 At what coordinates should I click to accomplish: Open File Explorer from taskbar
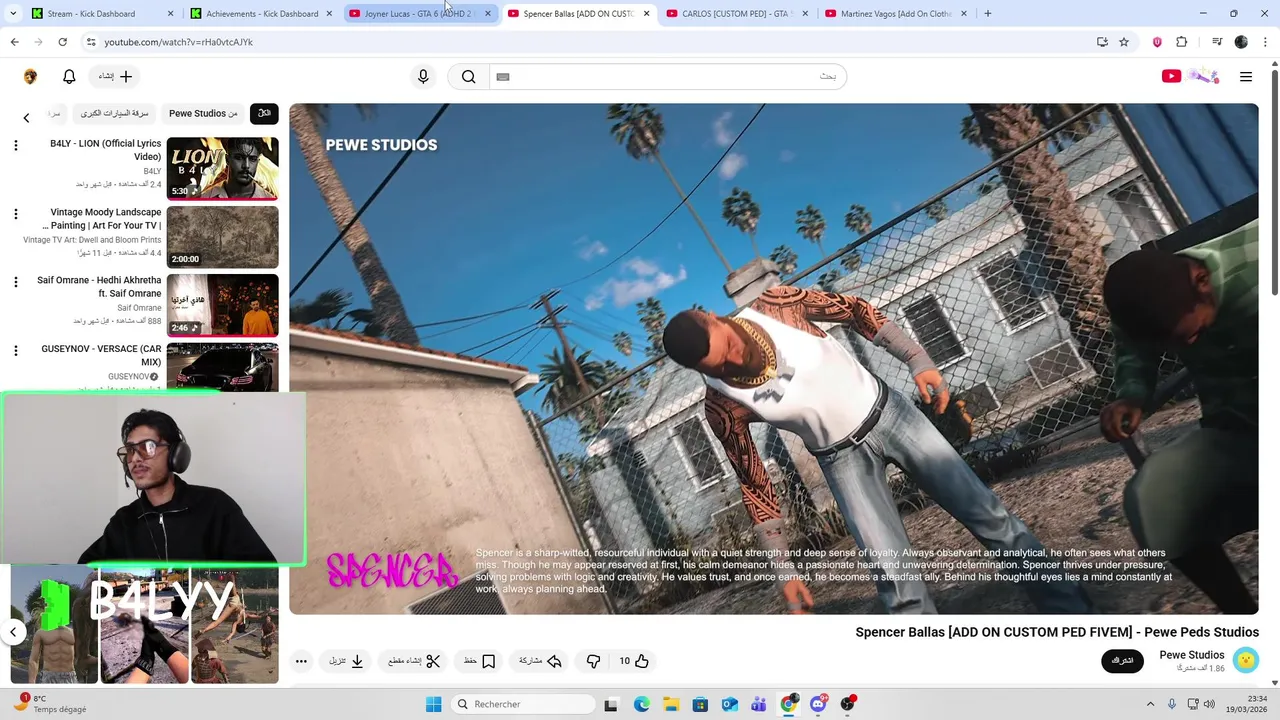coord(671,704)
